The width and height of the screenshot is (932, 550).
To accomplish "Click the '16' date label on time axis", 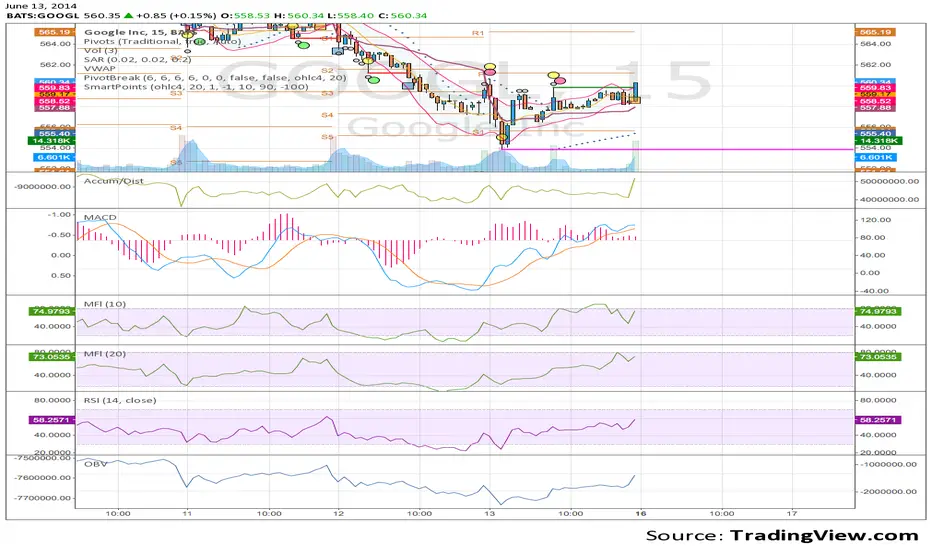I will (640, 513).
